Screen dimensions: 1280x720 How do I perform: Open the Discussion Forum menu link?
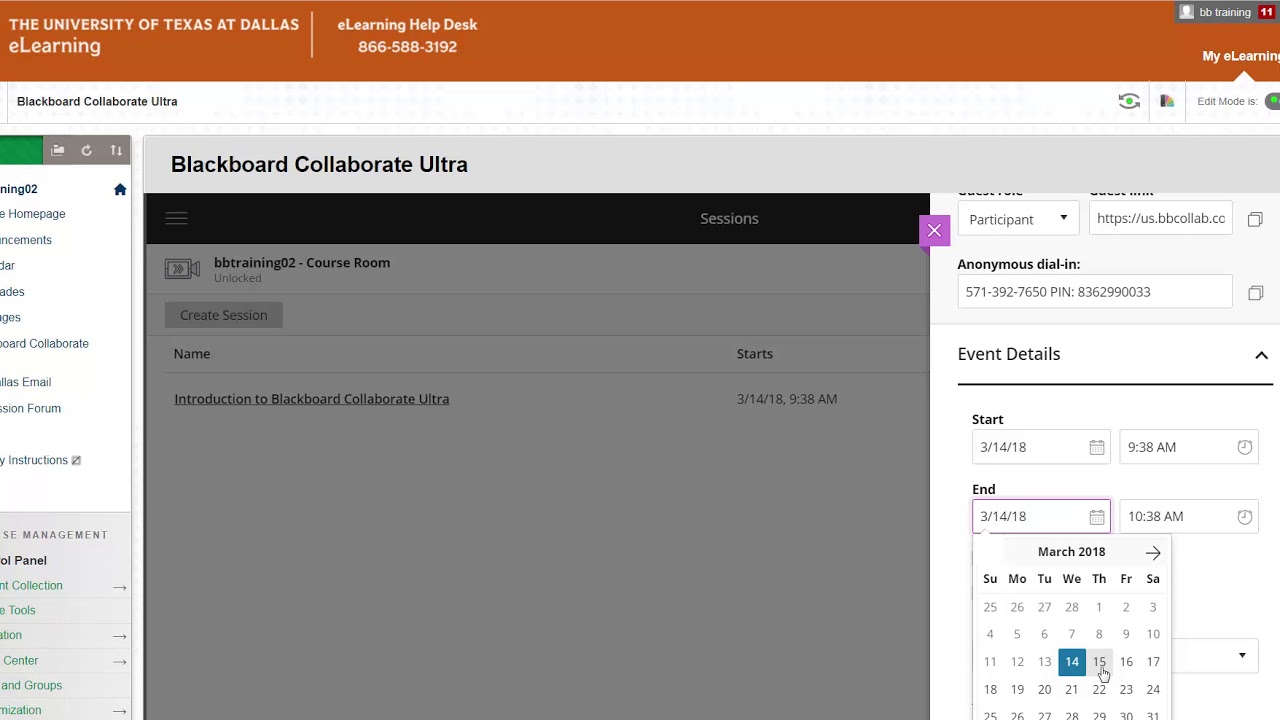pos(30,408)
